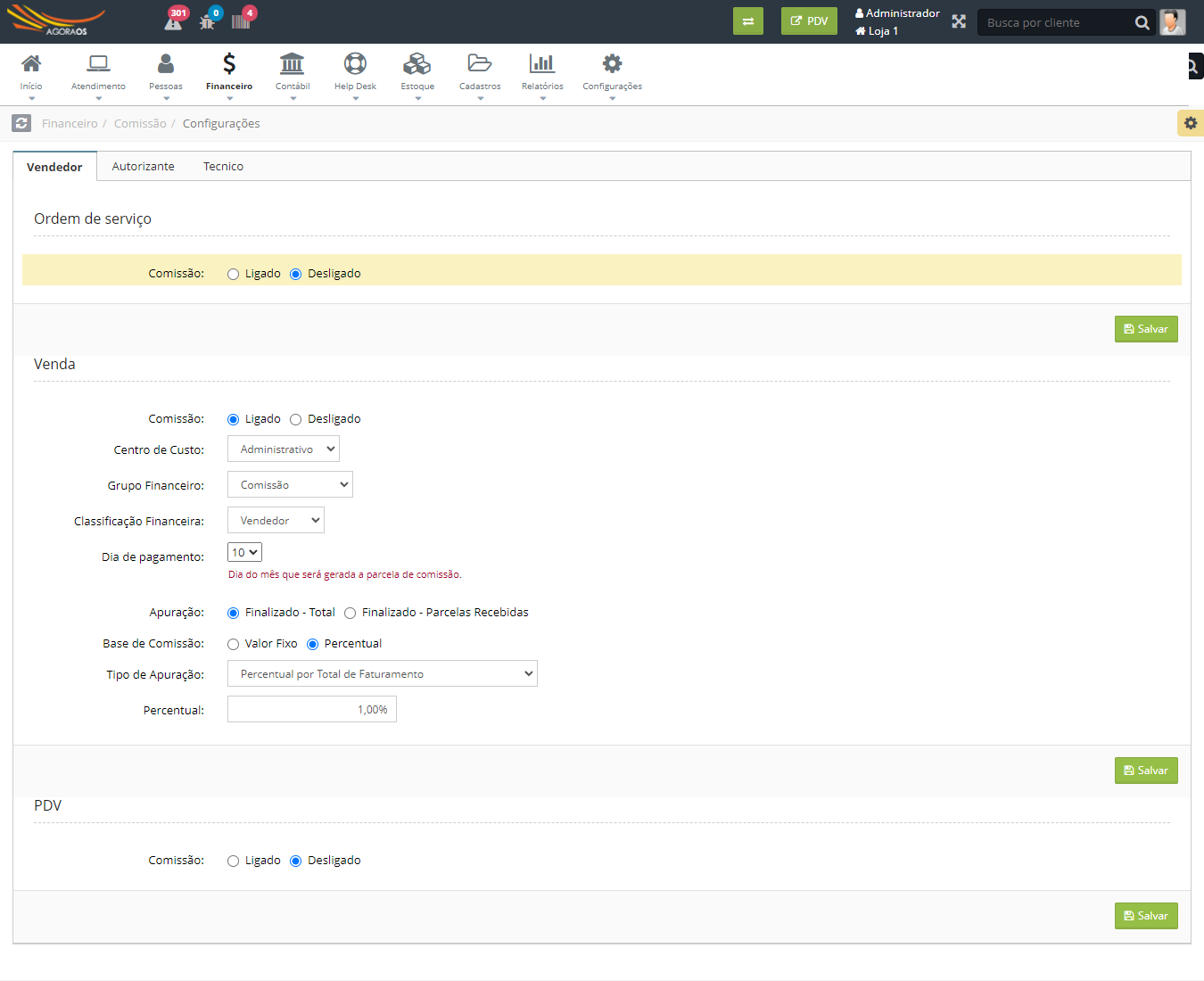The height and width of the screenshot is (981, 1204).
Task: Switch to the Autorizante tab
Action: [143, 167]
